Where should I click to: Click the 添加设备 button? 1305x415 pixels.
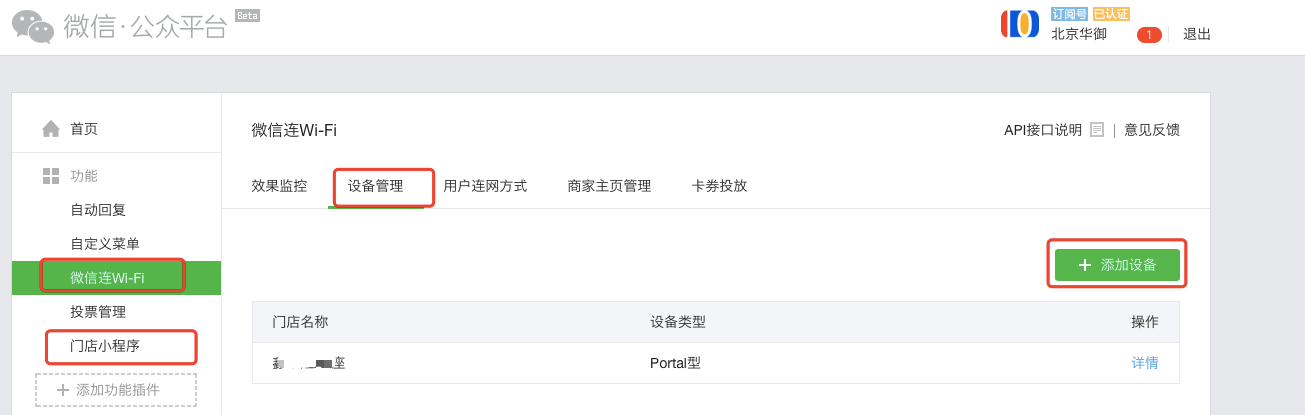(x=1117, y=265)
